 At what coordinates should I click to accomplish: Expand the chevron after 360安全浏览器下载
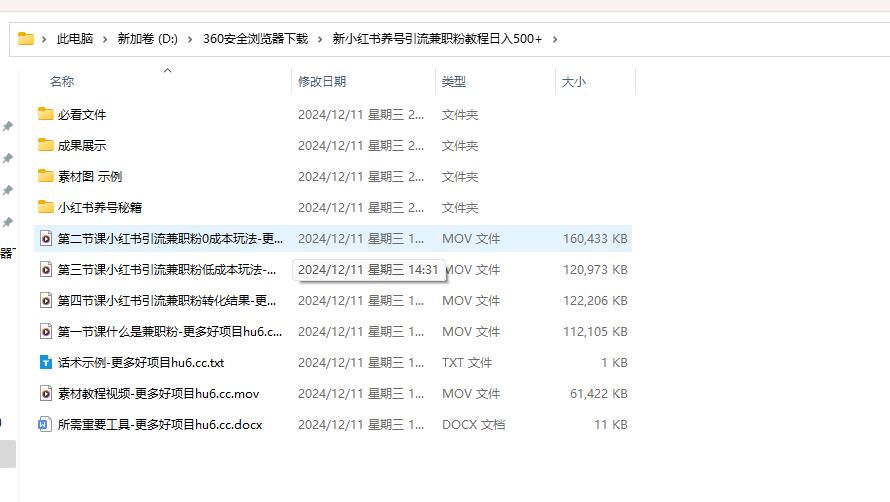coord(320,39)
